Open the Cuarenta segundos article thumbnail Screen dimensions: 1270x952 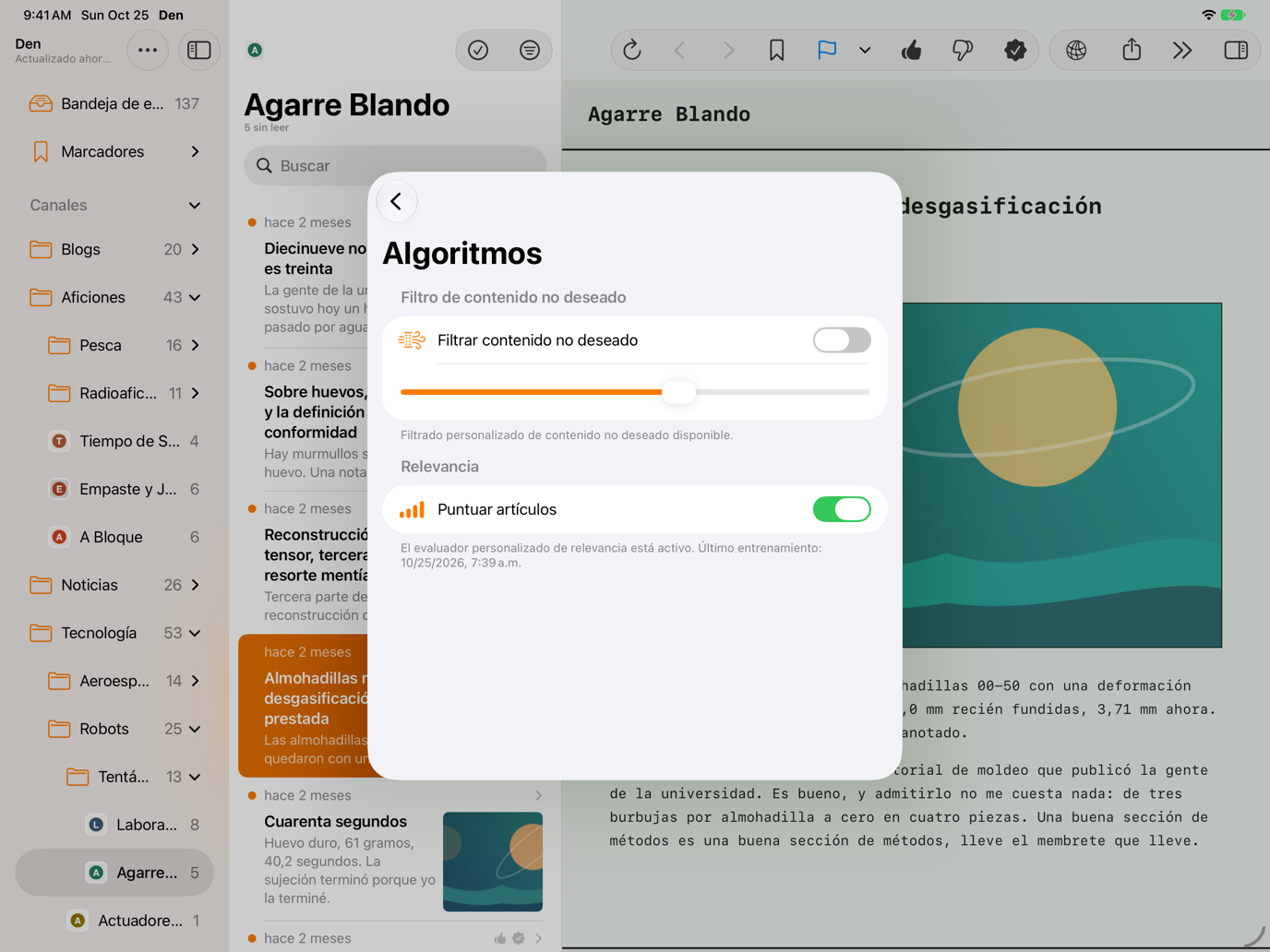(493, 862)
